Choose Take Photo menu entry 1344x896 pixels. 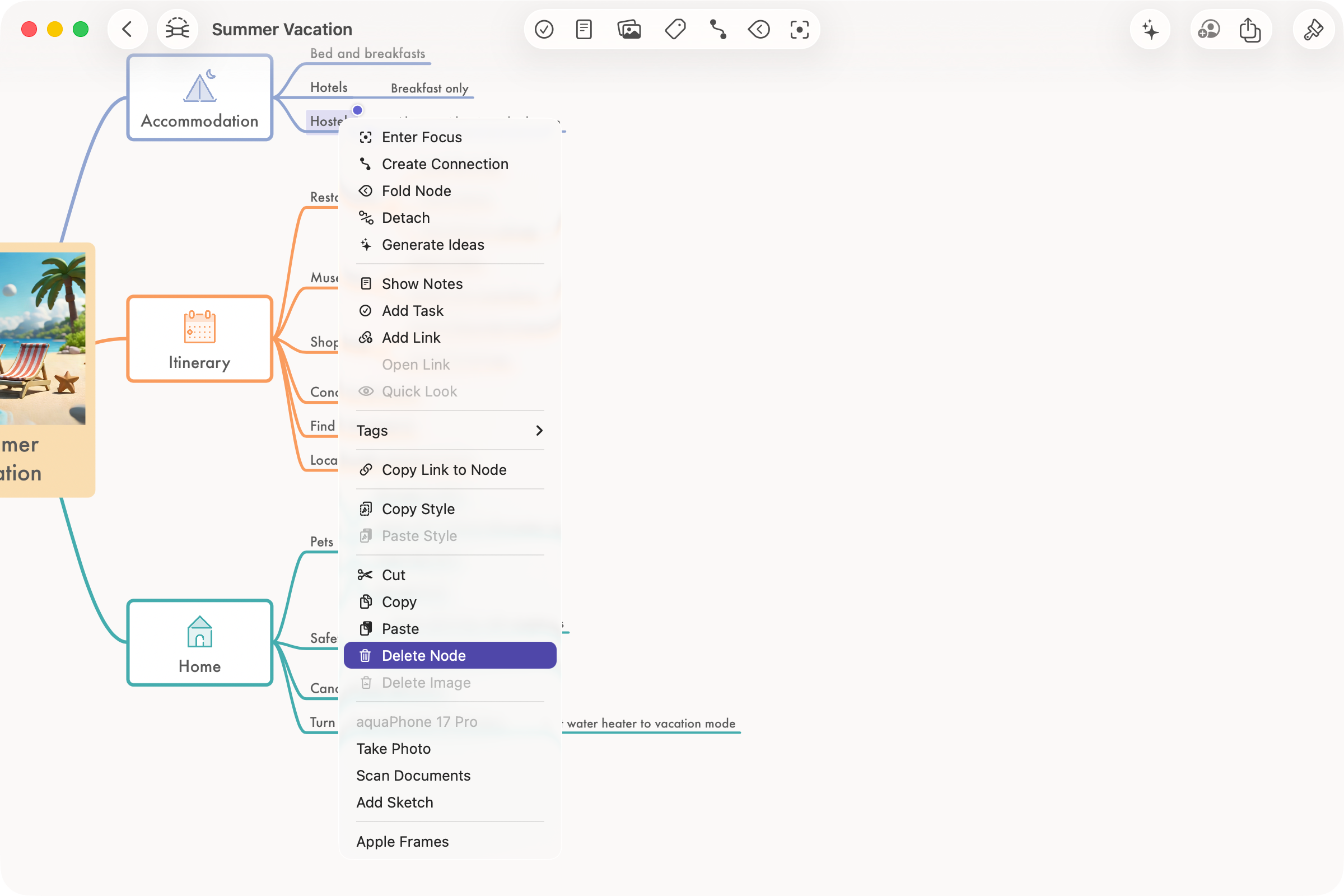pyautogui.click(x=450, y=749)
